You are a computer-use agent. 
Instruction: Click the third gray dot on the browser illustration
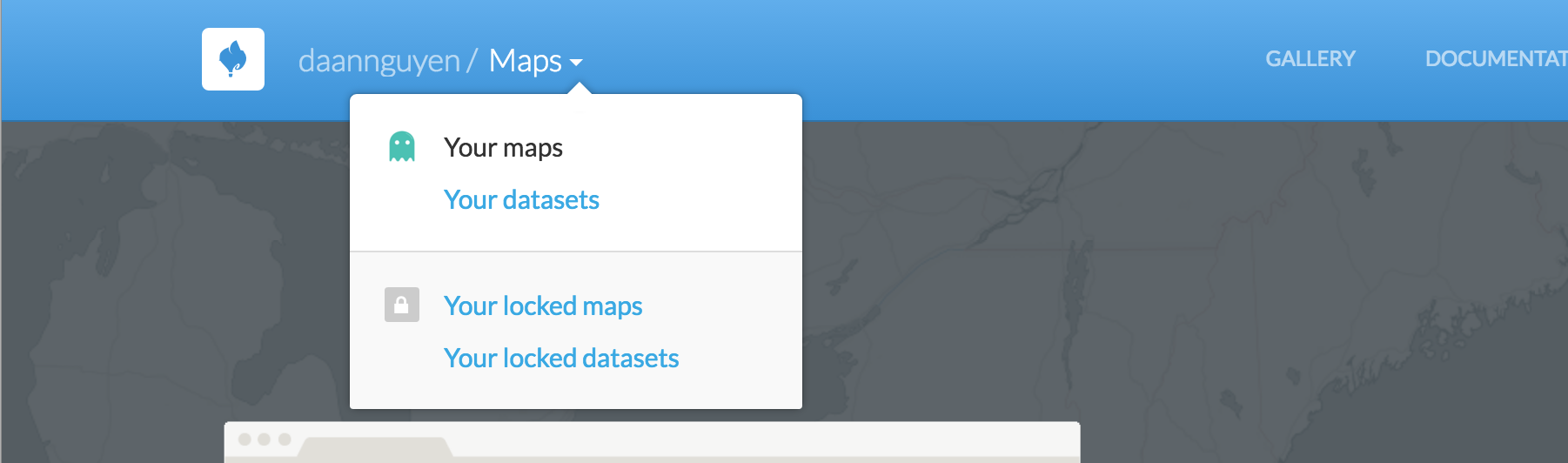(x=285, y=439)
